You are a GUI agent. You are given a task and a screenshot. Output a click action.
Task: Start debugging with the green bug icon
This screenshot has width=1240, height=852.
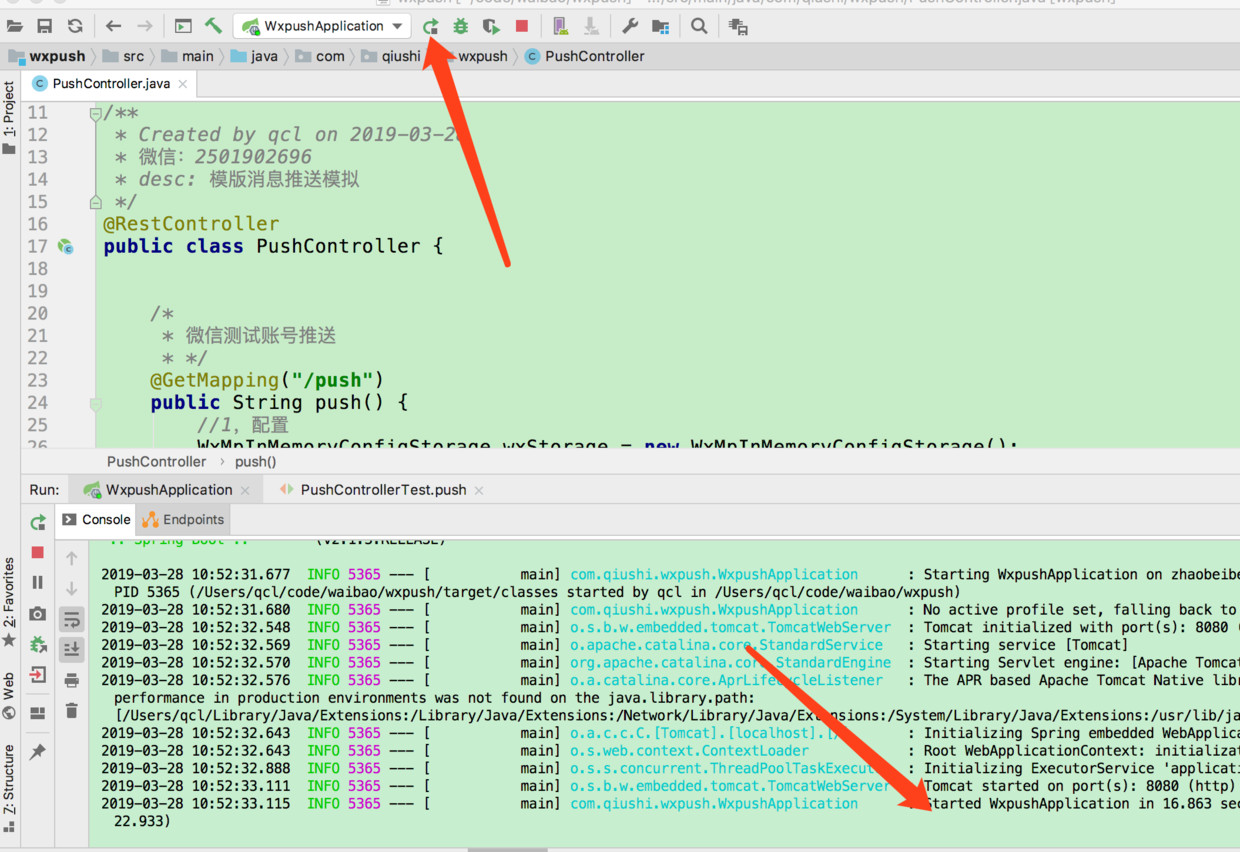pyautogui.click(x=460, y=26)
